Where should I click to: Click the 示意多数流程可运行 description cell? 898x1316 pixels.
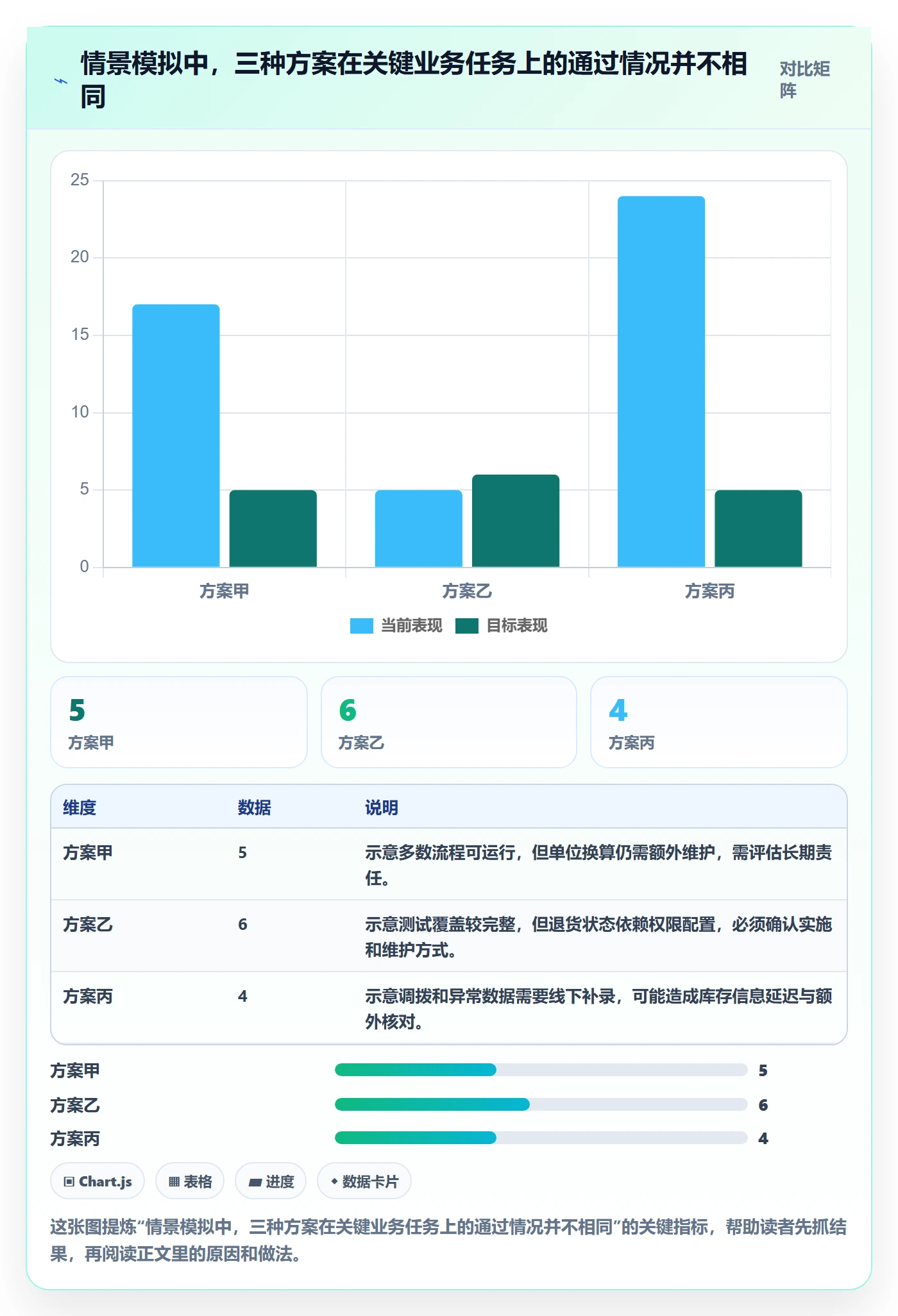(599, 865)
